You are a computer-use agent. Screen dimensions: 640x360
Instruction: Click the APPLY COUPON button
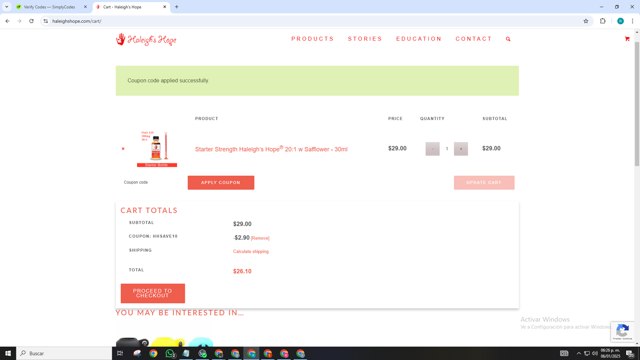[x=221, y=182]
